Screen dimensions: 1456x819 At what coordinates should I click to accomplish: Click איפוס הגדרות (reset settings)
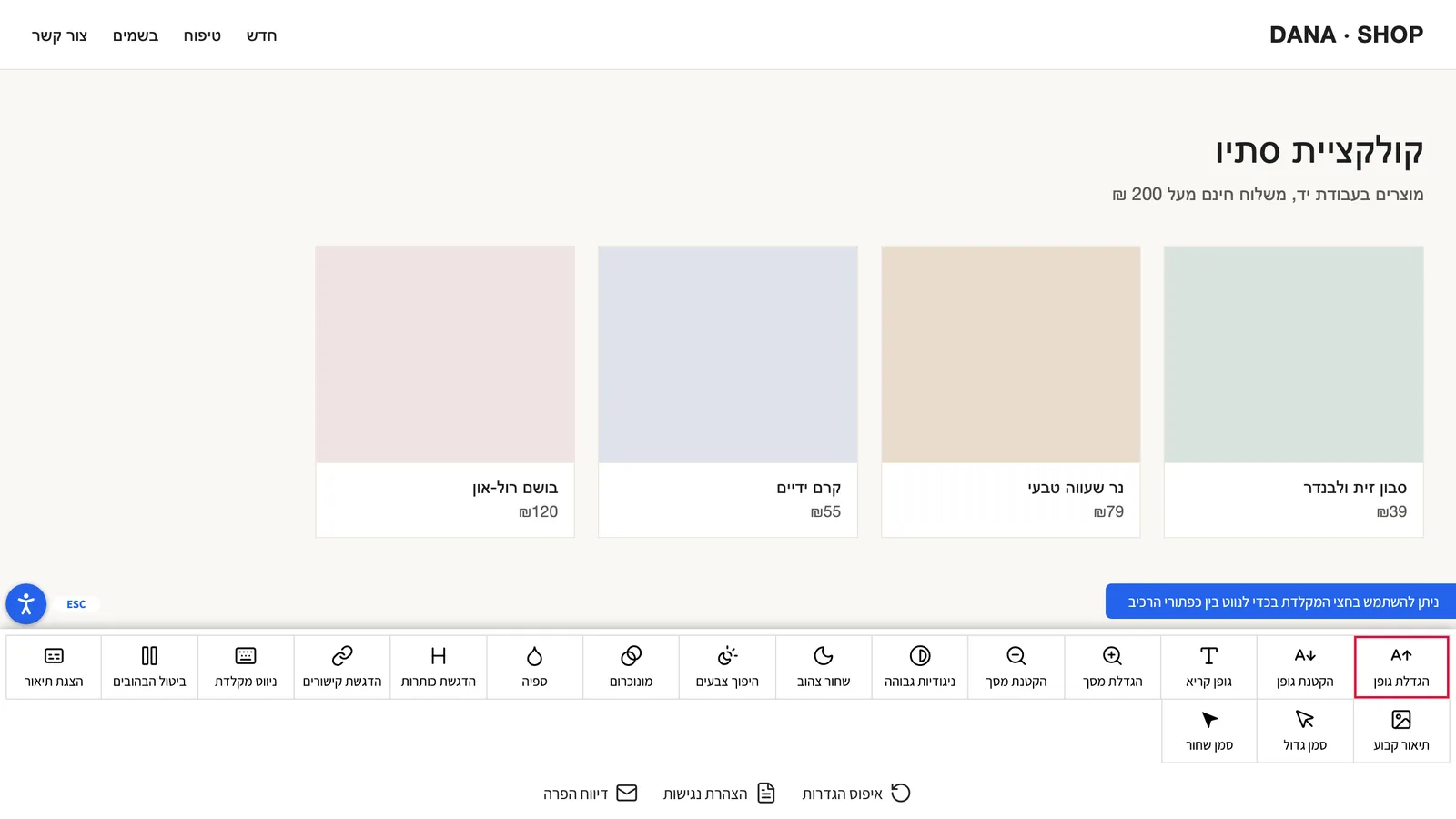pyautogui.click(x=856, y=794)
